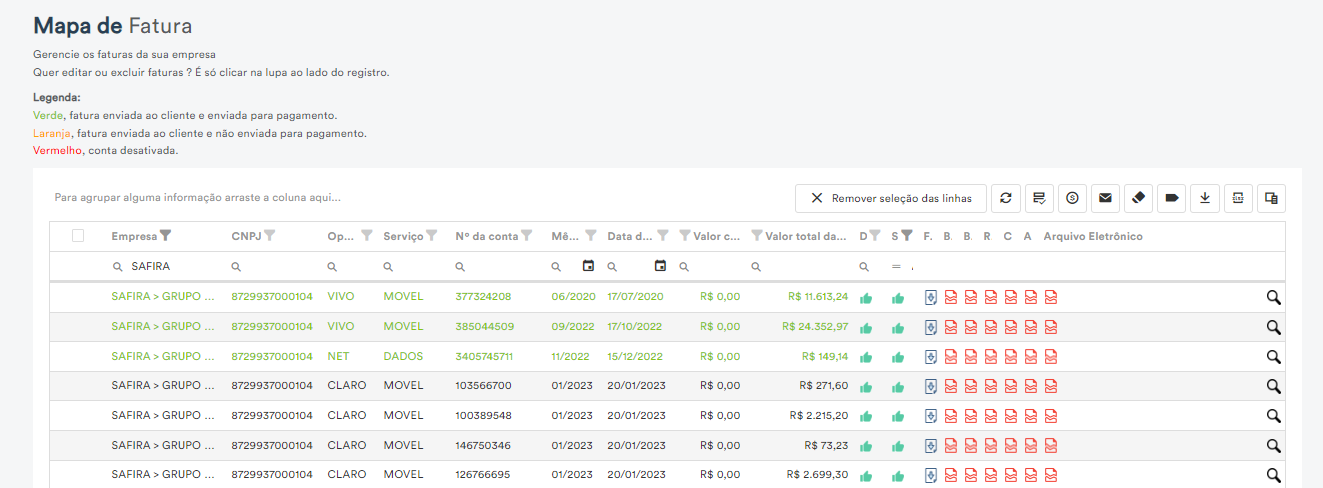Image resolution: width=1323 pixels, height=488 pixels.
Task: Click value cell R$ 2.215,20
Action: 819,416
